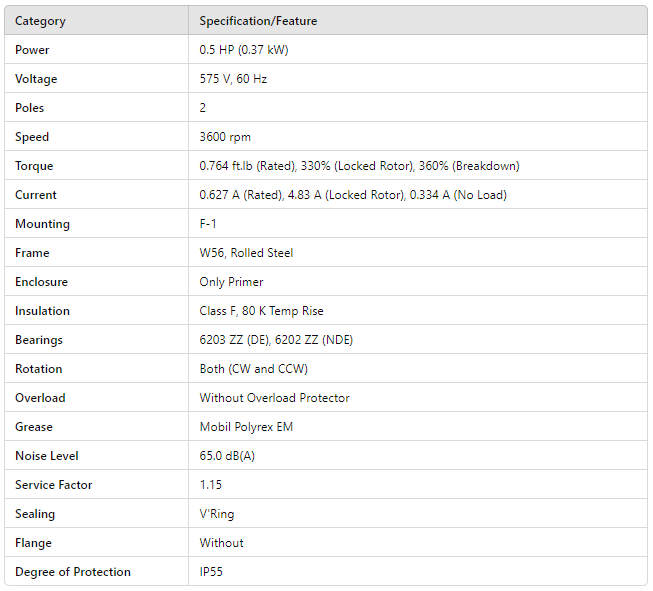This screenshot has height=591, width=653.
Task: Select the Mobil Polyrex EM cell
Action: click(246, 427)
